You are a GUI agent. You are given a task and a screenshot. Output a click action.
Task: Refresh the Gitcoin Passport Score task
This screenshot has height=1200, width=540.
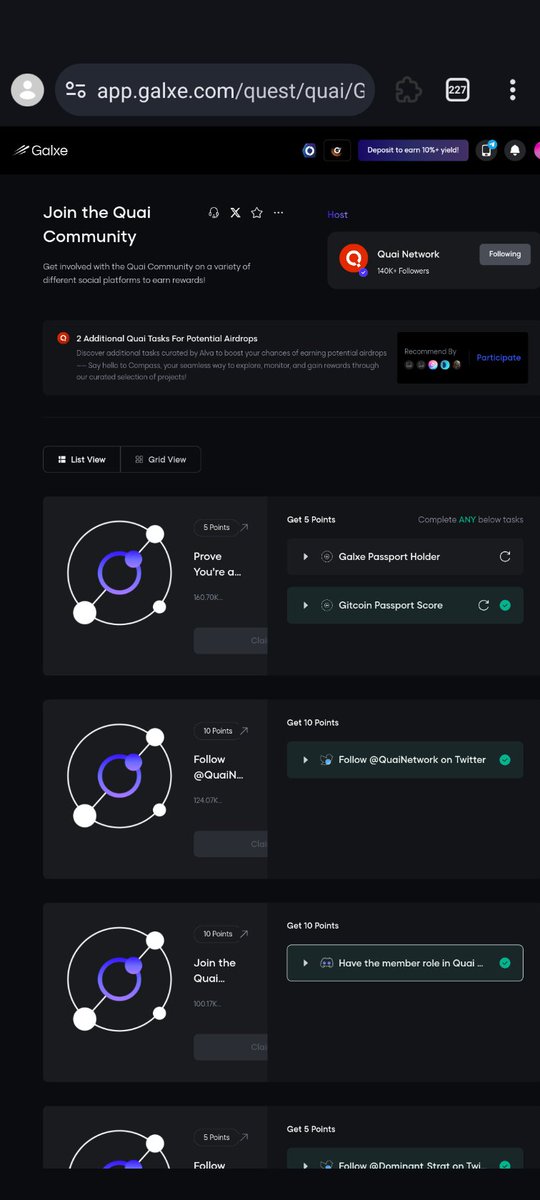click(x=484, y=605)
